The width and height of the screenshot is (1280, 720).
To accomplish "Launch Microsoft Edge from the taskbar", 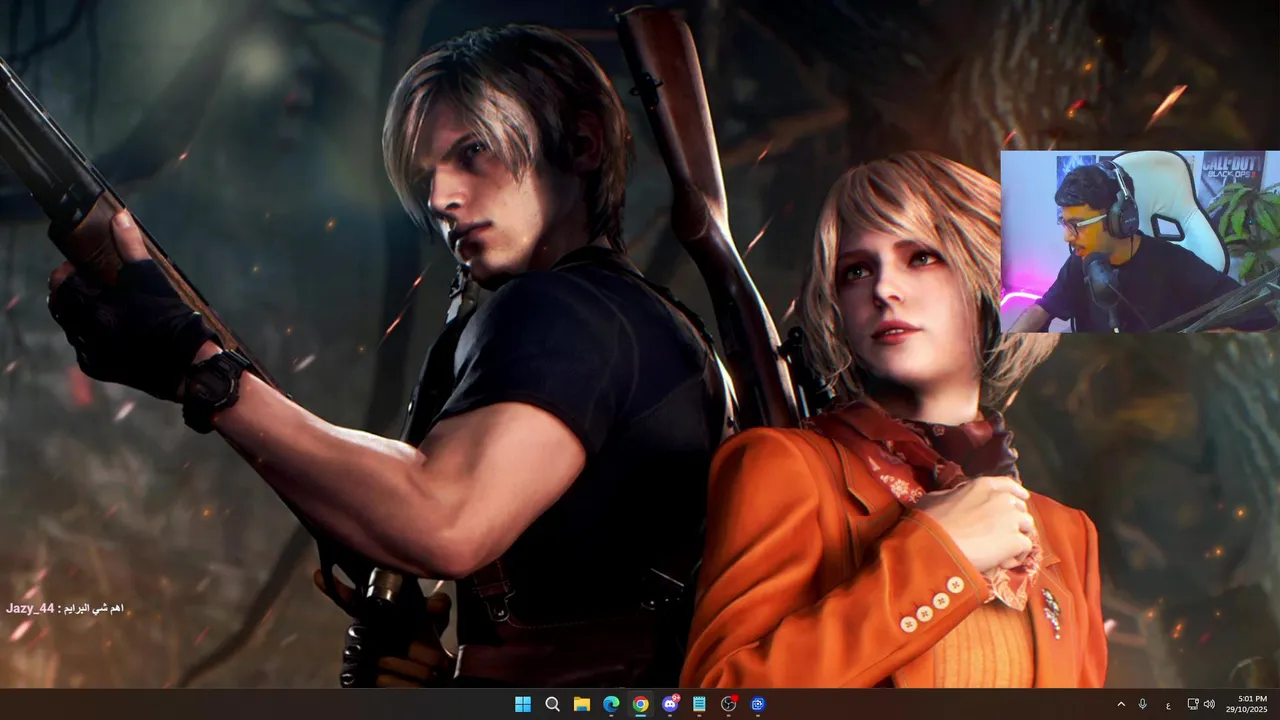I will coord(611,704).
